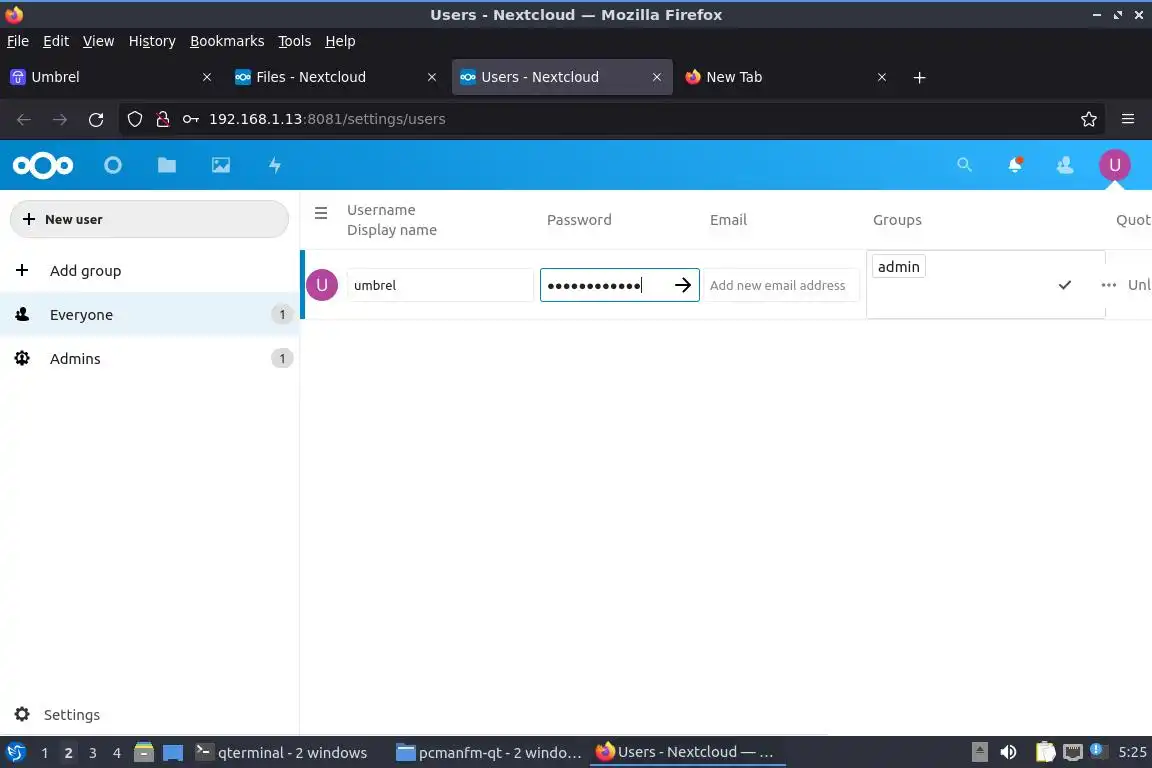
Task: Click the Add new email address field
Action: point(781,285)
